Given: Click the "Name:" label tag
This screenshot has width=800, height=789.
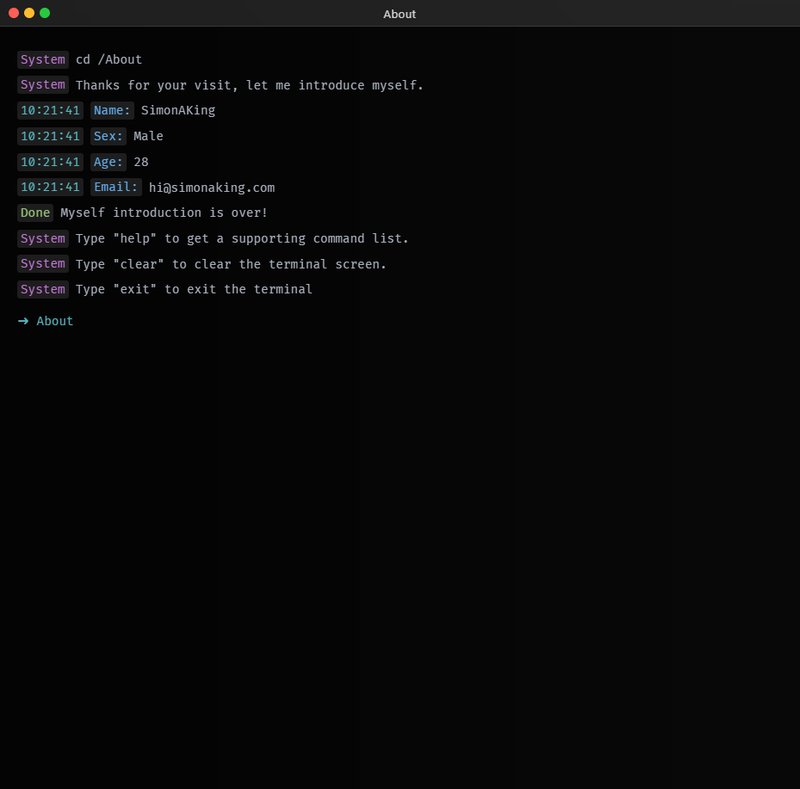Looking at the screenshot, I should pos(112,110).
